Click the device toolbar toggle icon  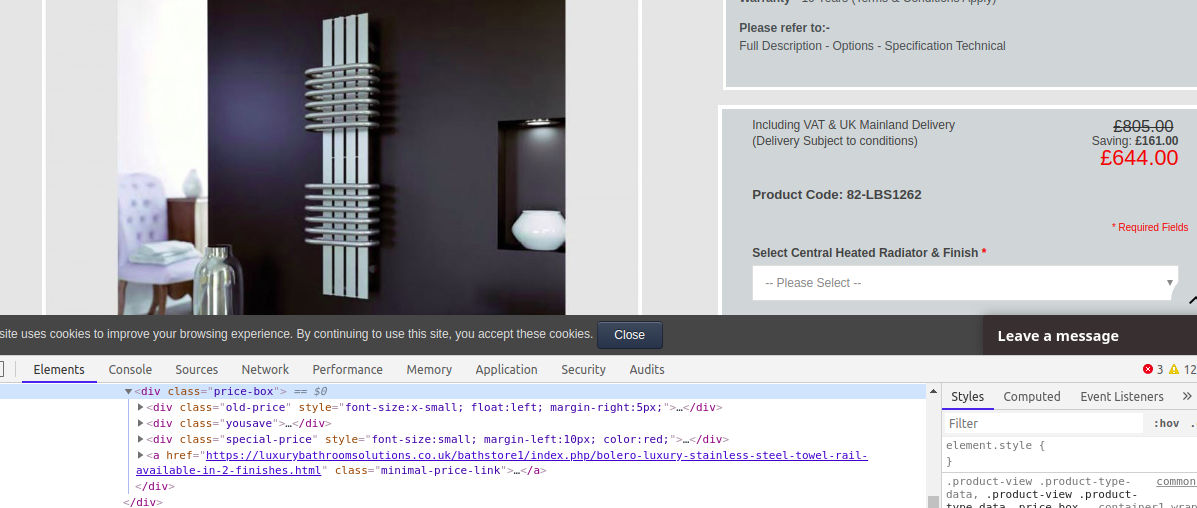[x=2, y=369]
